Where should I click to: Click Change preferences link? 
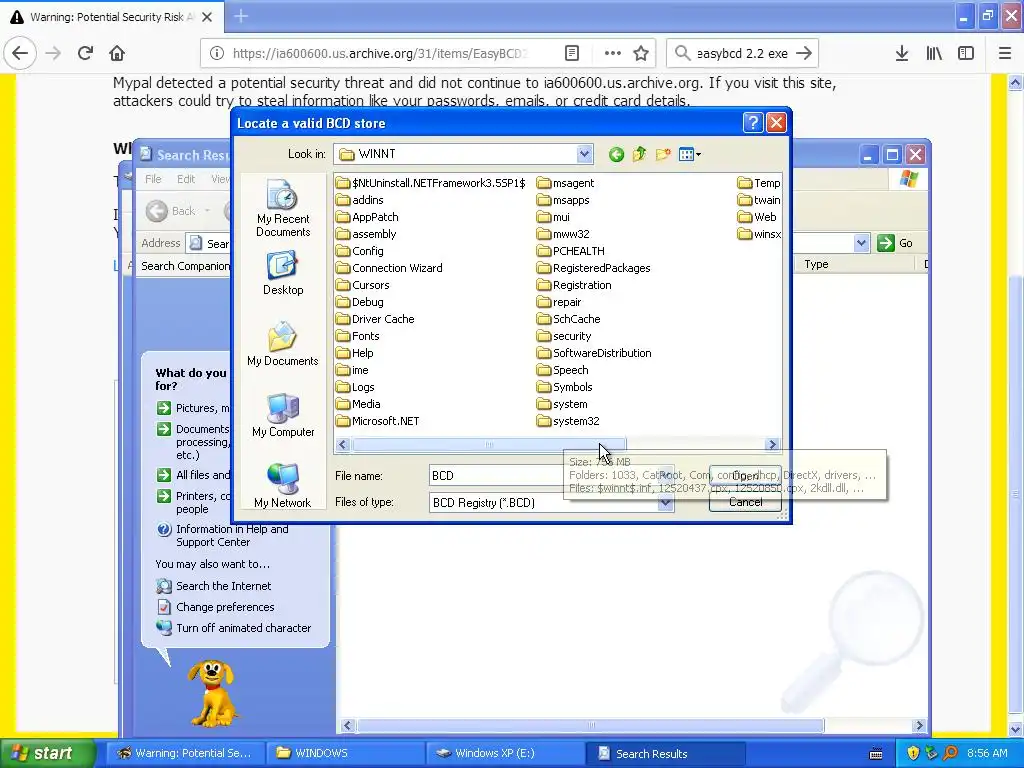point(225,607)
